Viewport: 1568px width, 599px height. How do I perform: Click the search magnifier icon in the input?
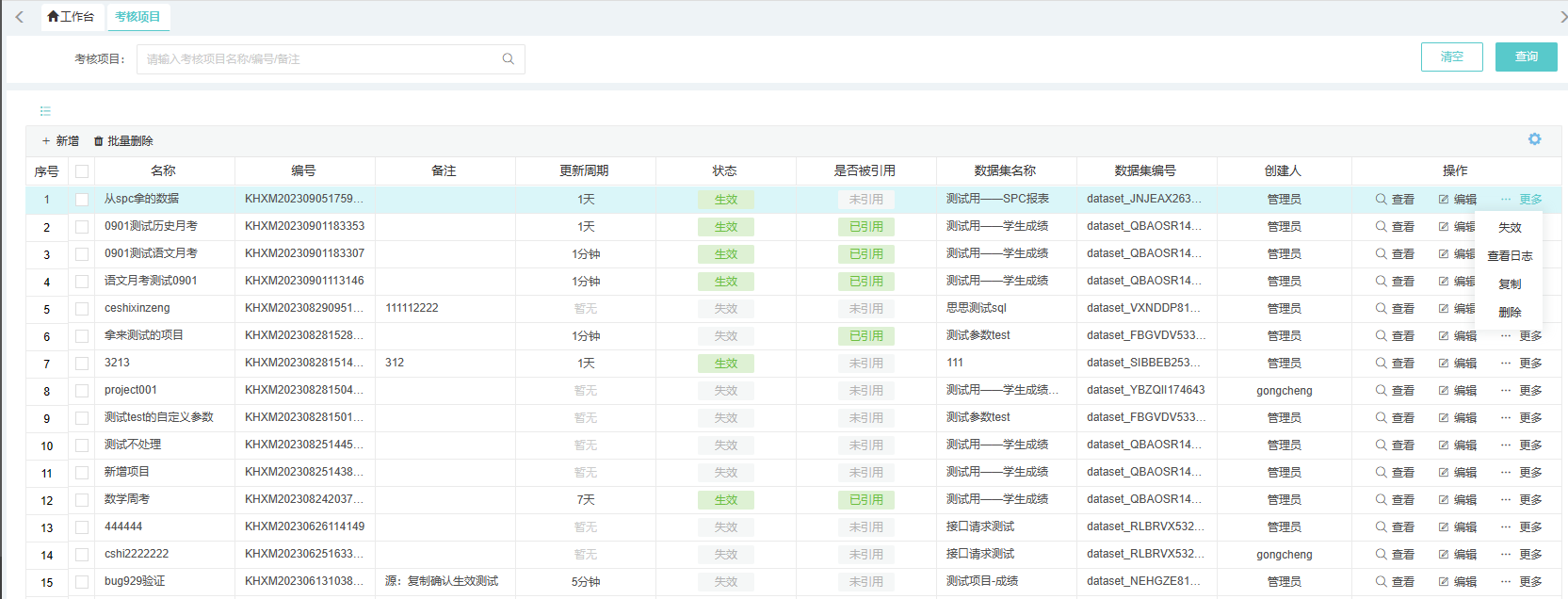509,58
